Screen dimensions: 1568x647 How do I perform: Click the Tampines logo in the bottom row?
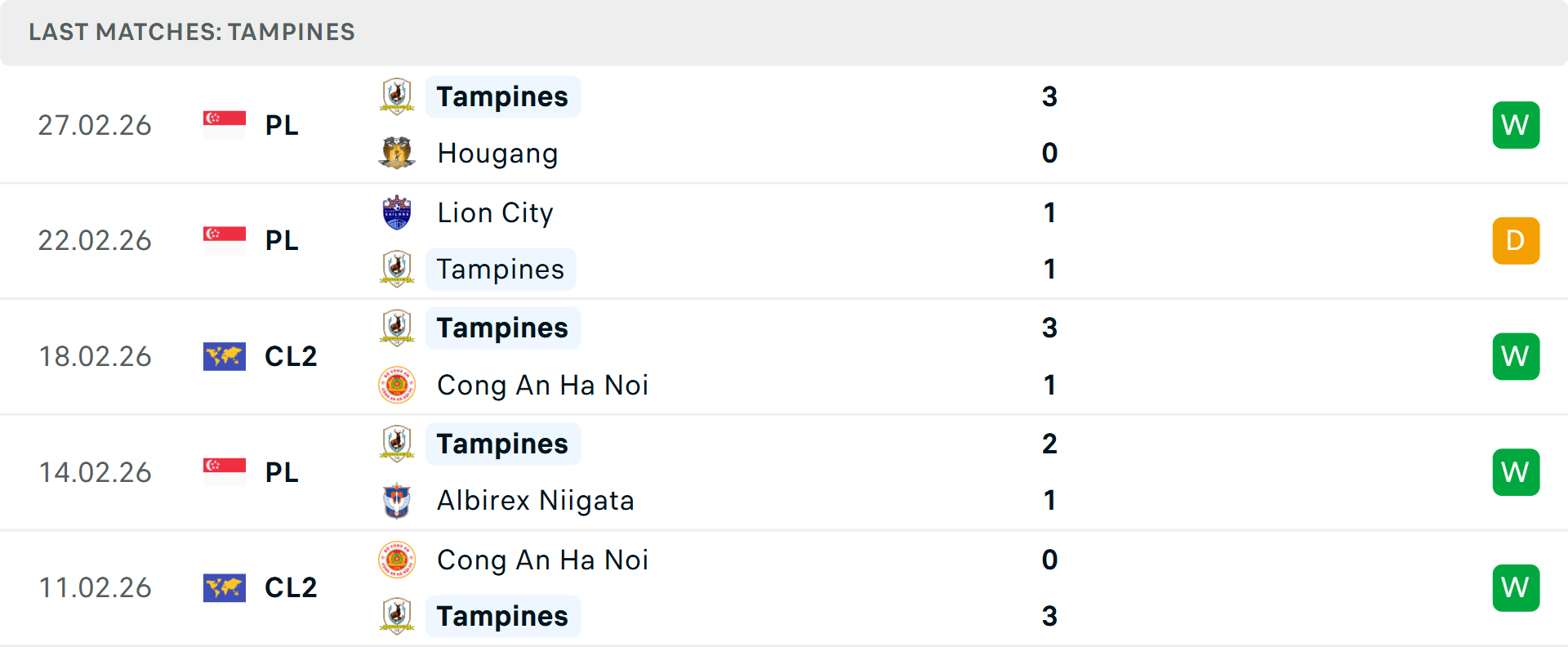[397, 617]
